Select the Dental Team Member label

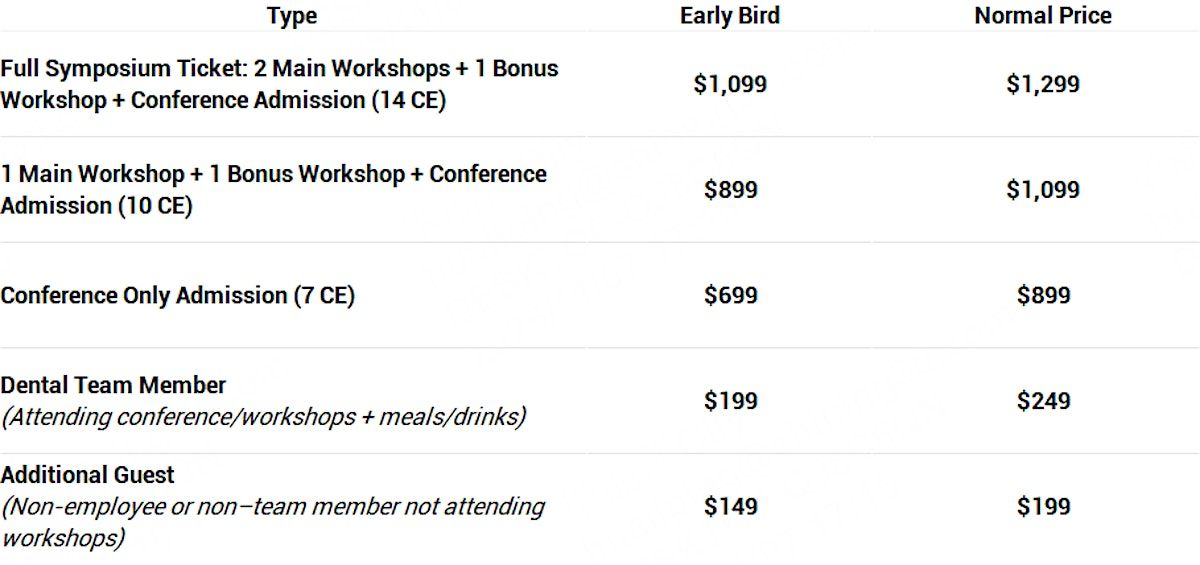click(113, 385)
